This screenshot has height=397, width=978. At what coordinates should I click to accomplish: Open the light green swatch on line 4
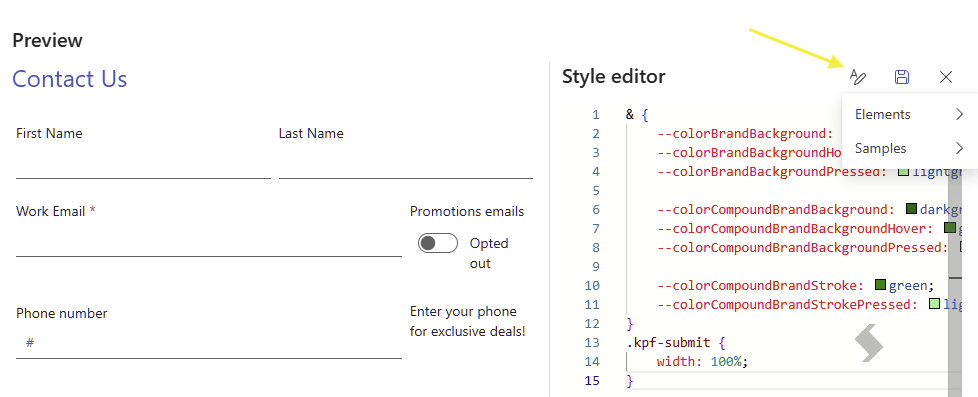coord(904,171)
